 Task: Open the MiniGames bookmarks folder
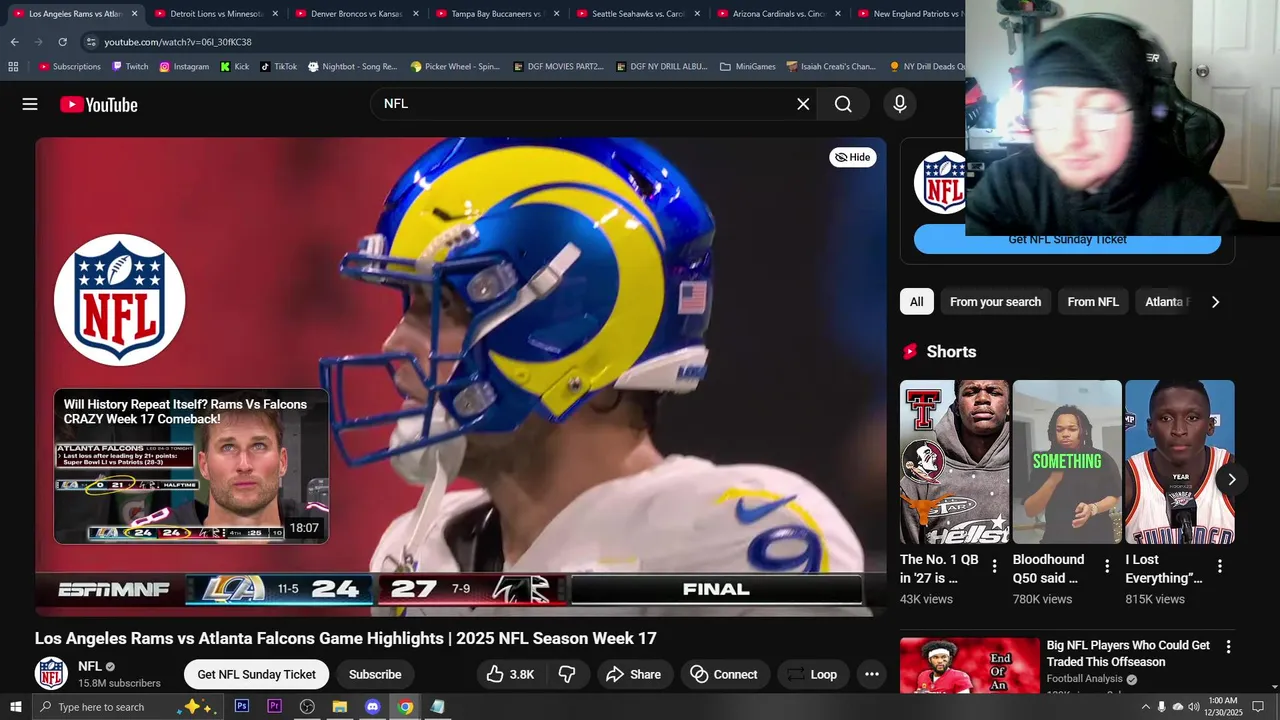click(748, 66)
